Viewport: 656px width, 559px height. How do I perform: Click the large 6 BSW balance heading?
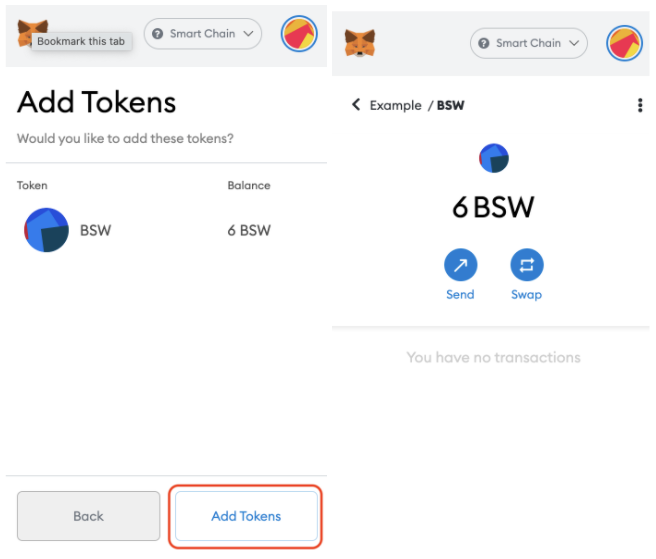(x=493, y=207)
